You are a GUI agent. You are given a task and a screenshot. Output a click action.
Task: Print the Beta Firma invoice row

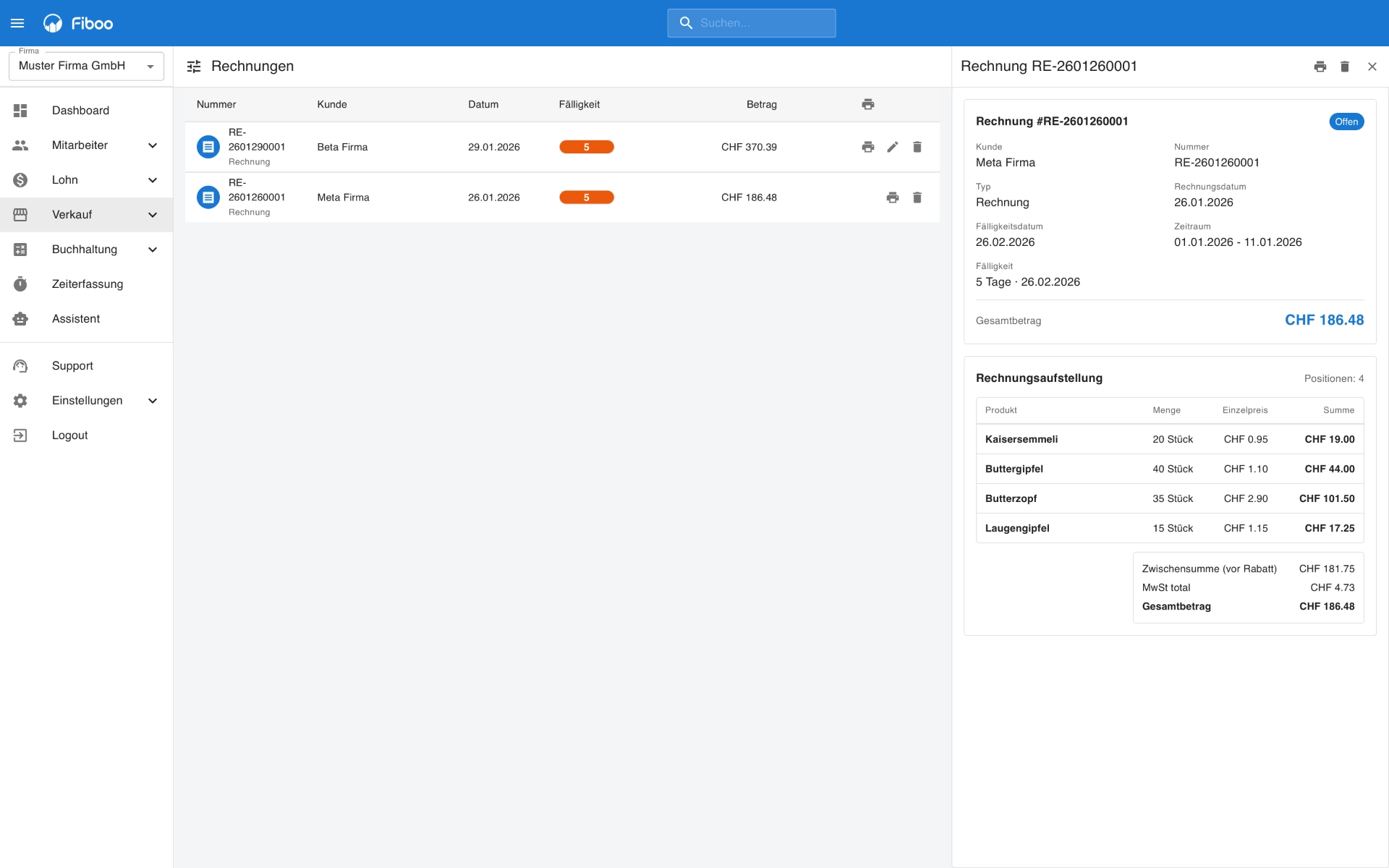click(868, 147)
